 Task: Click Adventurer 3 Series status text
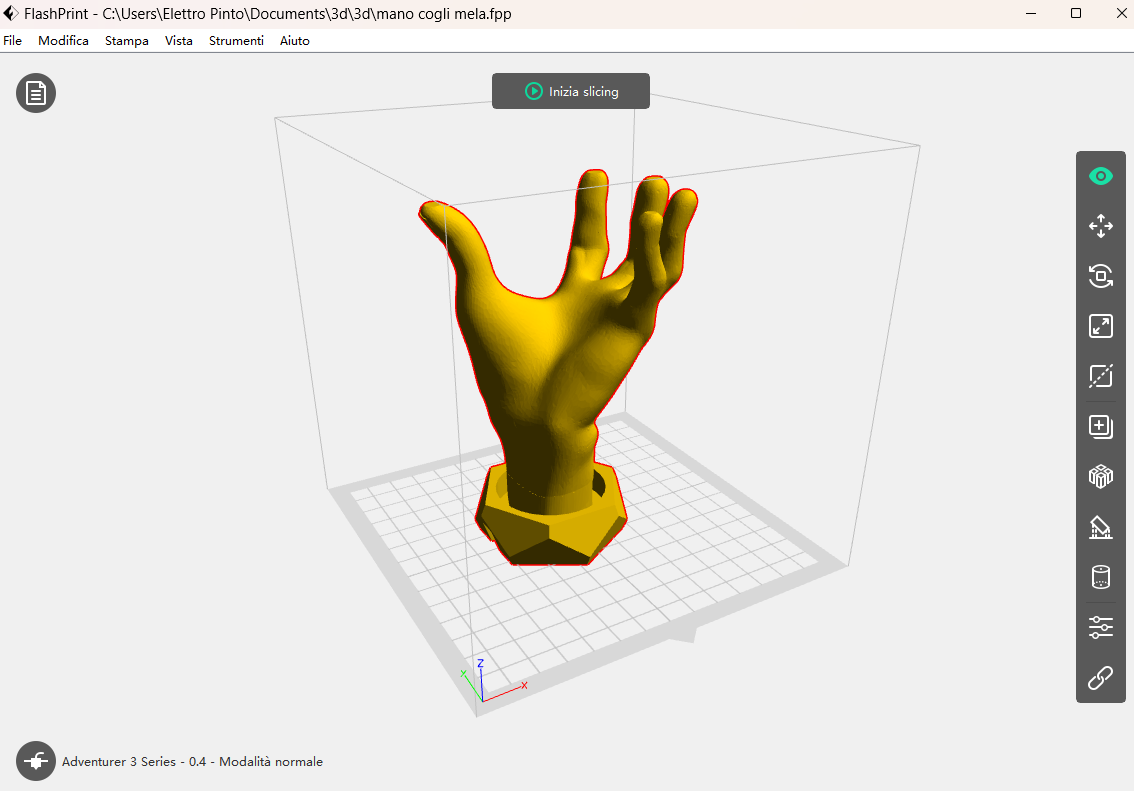[x=192, y=762]
